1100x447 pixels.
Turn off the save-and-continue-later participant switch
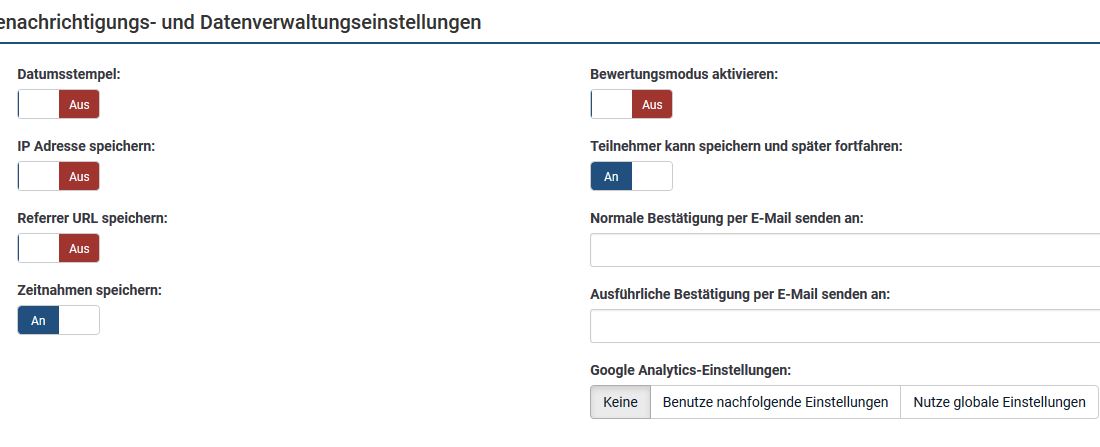[631, 176]
